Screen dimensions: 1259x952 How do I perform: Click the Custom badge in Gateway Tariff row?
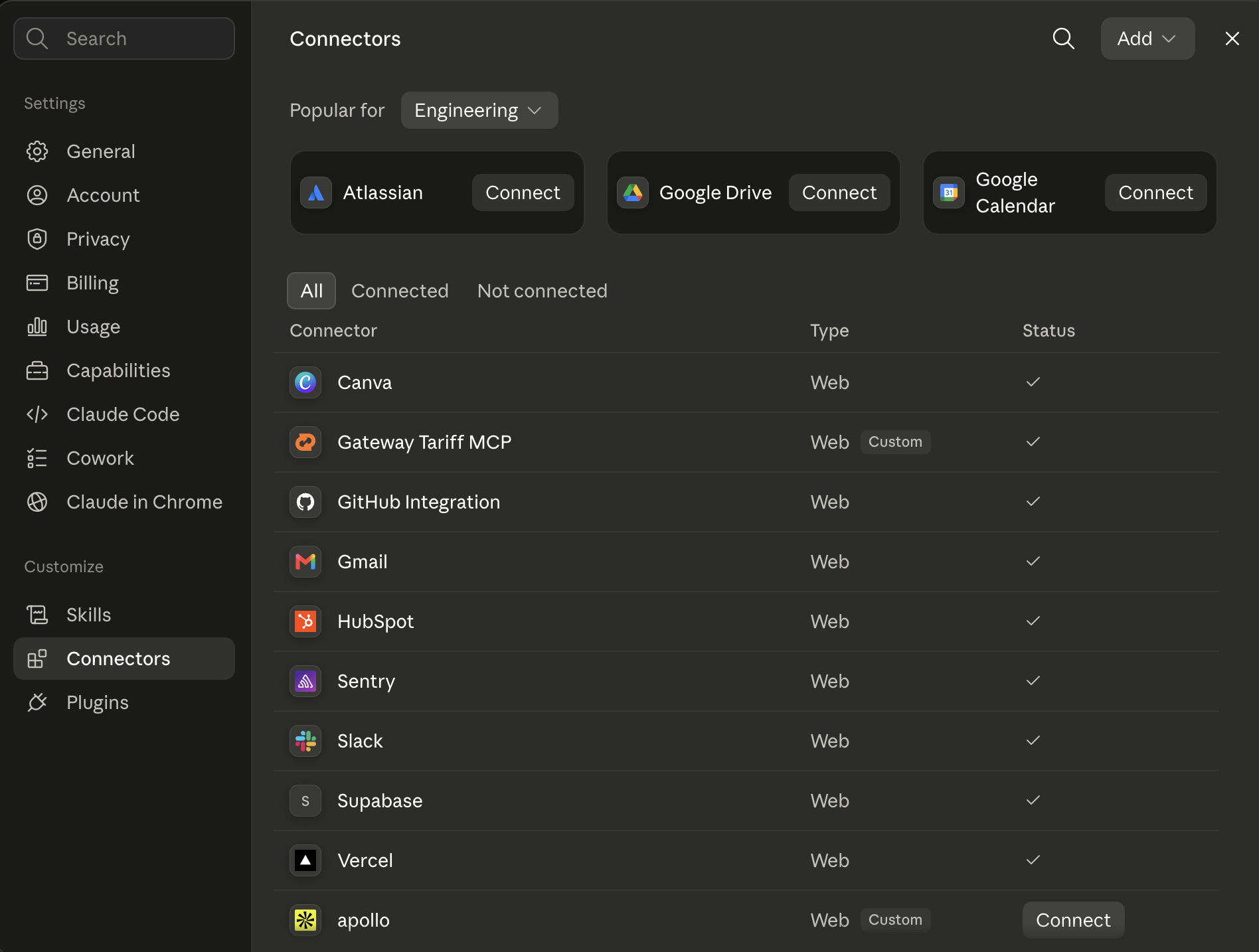pyautogui.click(x=895, y=442)
